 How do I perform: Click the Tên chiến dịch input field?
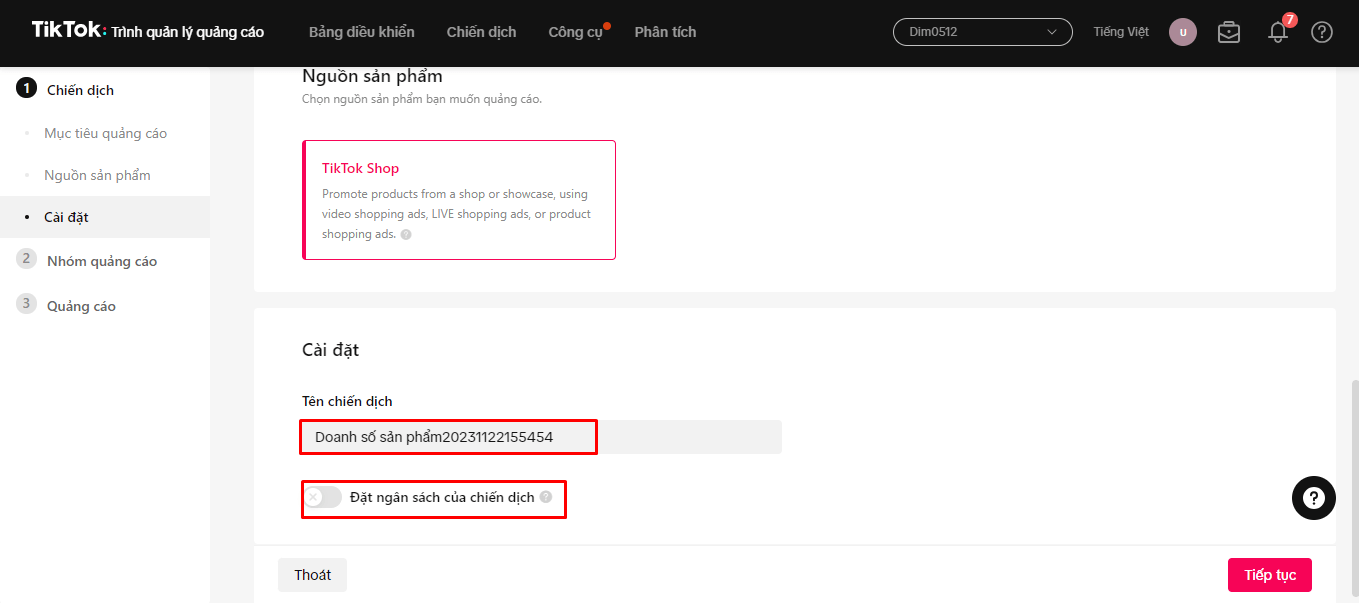(542, 437)
